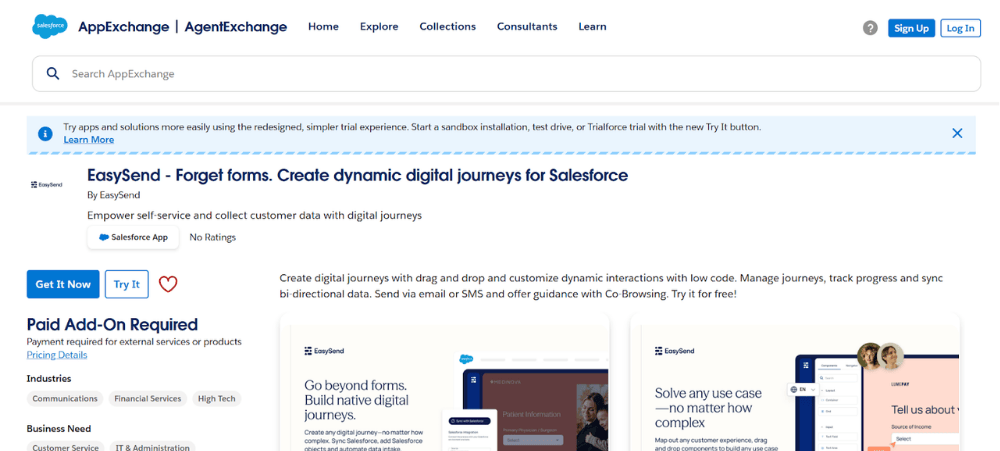Select the IT & Administration tag
The height and width of the screenshot is (451, 1000).
(152, 447)
